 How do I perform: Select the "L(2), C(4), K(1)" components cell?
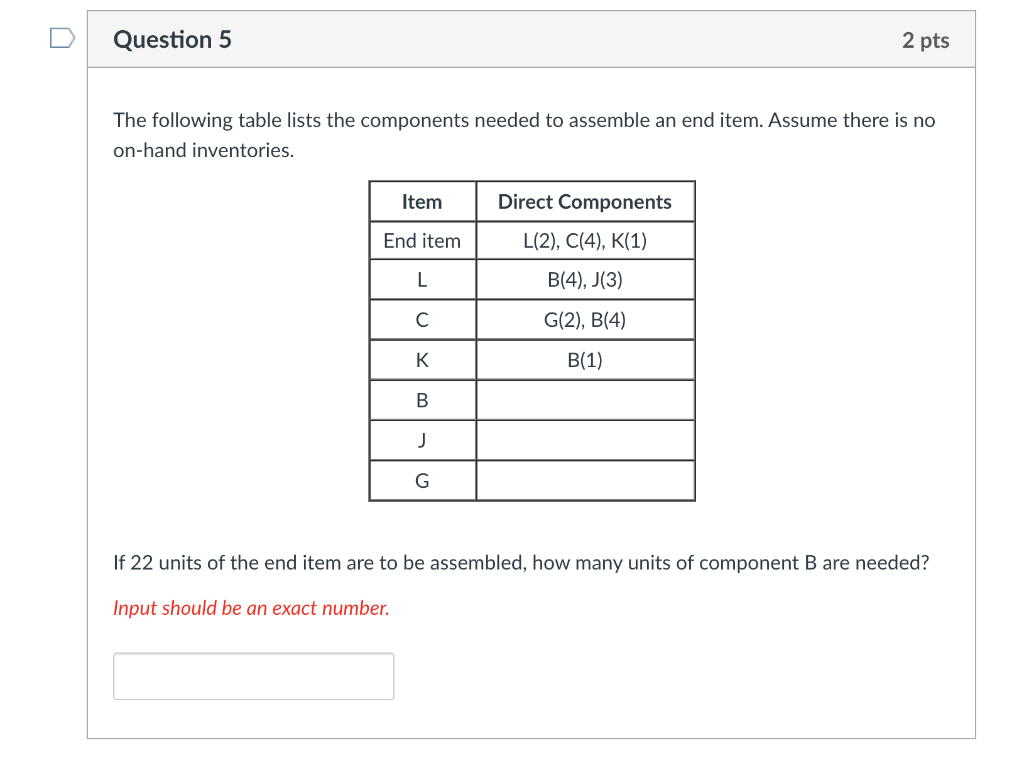click(x=585, y=240)
